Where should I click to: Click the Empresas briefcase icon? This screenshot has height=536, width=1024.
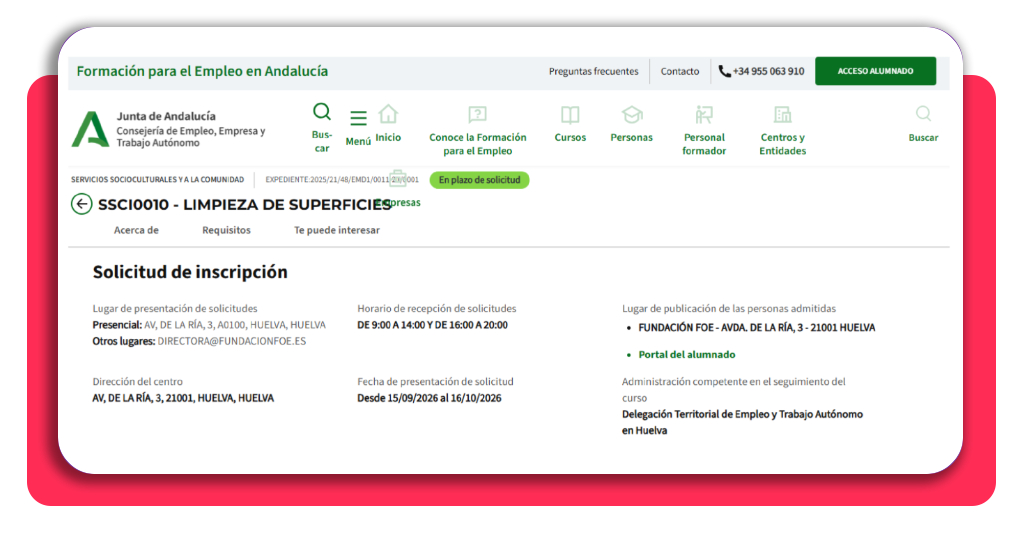(x=398, y=178)
